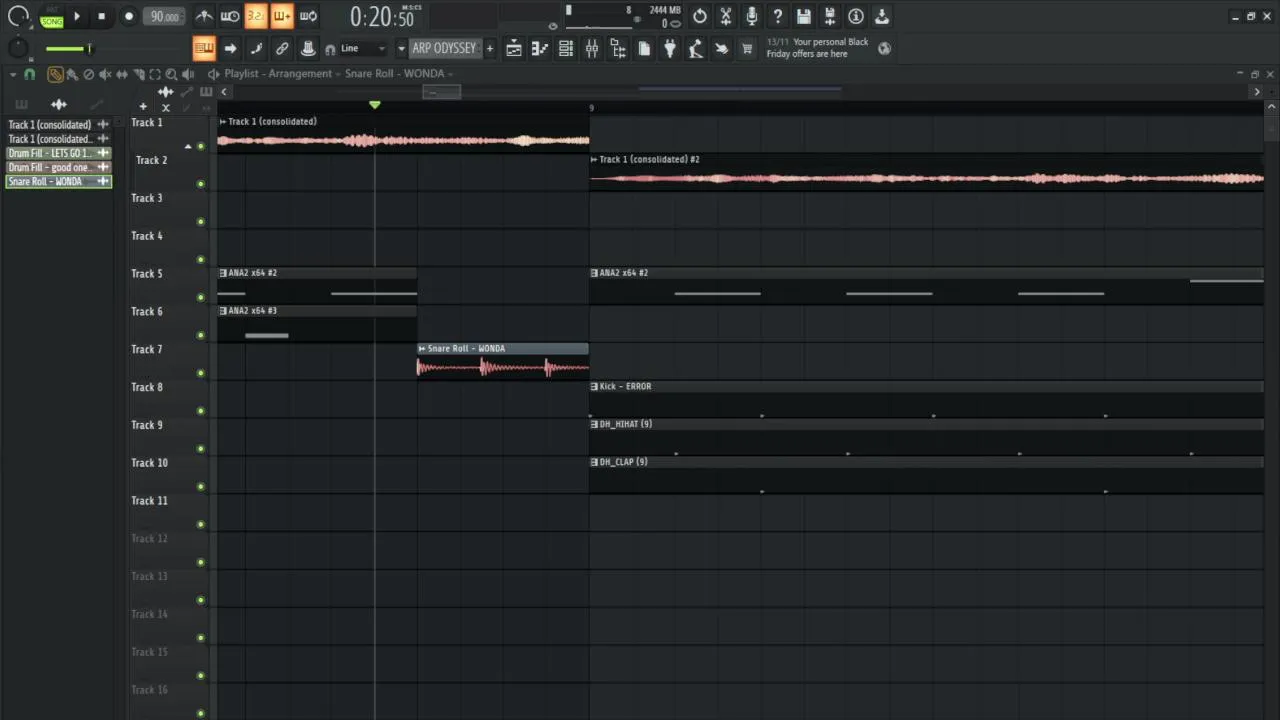Open the Kick - ERROR pattern clip menu
This screenshot has width=1280, height=720.
(594, 386)
